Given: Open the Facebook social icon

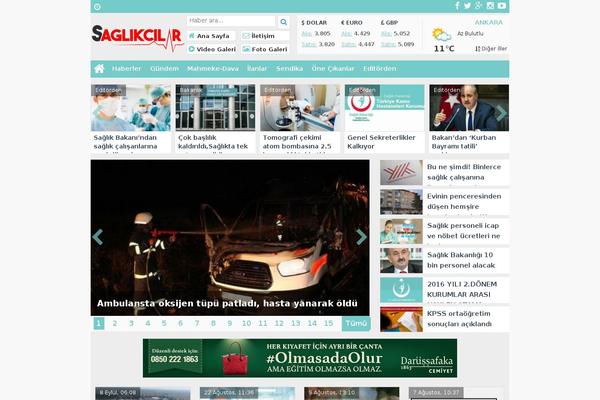Looking at the screenshot, I should point(457,6).
